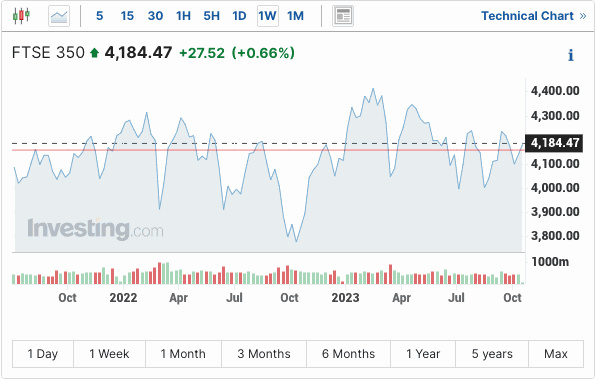Image resolution: width=595 pixels, height=379 pixels.
Task: Select the 30 minute interval
Action: click(x=156, y=16)
